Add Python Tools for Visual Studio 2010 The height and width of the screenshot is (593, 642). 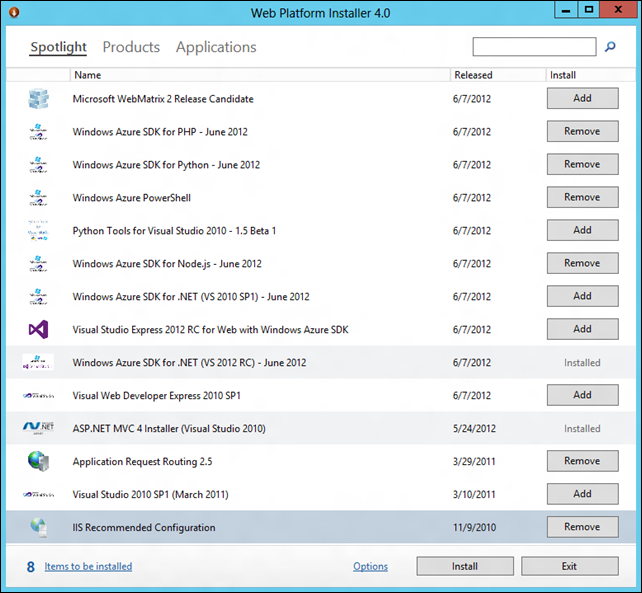coord(583,230)
